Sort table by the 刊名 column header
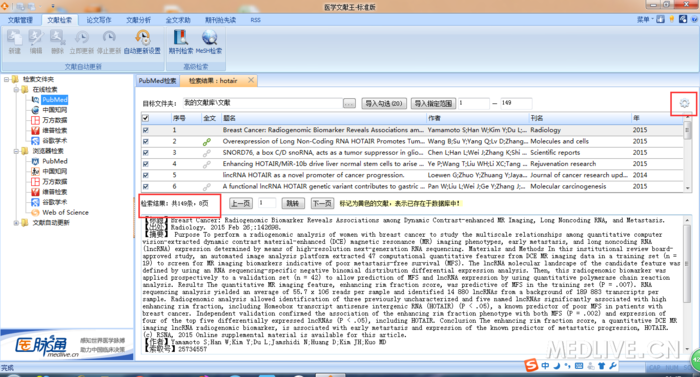Screen dimensions: 700x377 [580, 118]
